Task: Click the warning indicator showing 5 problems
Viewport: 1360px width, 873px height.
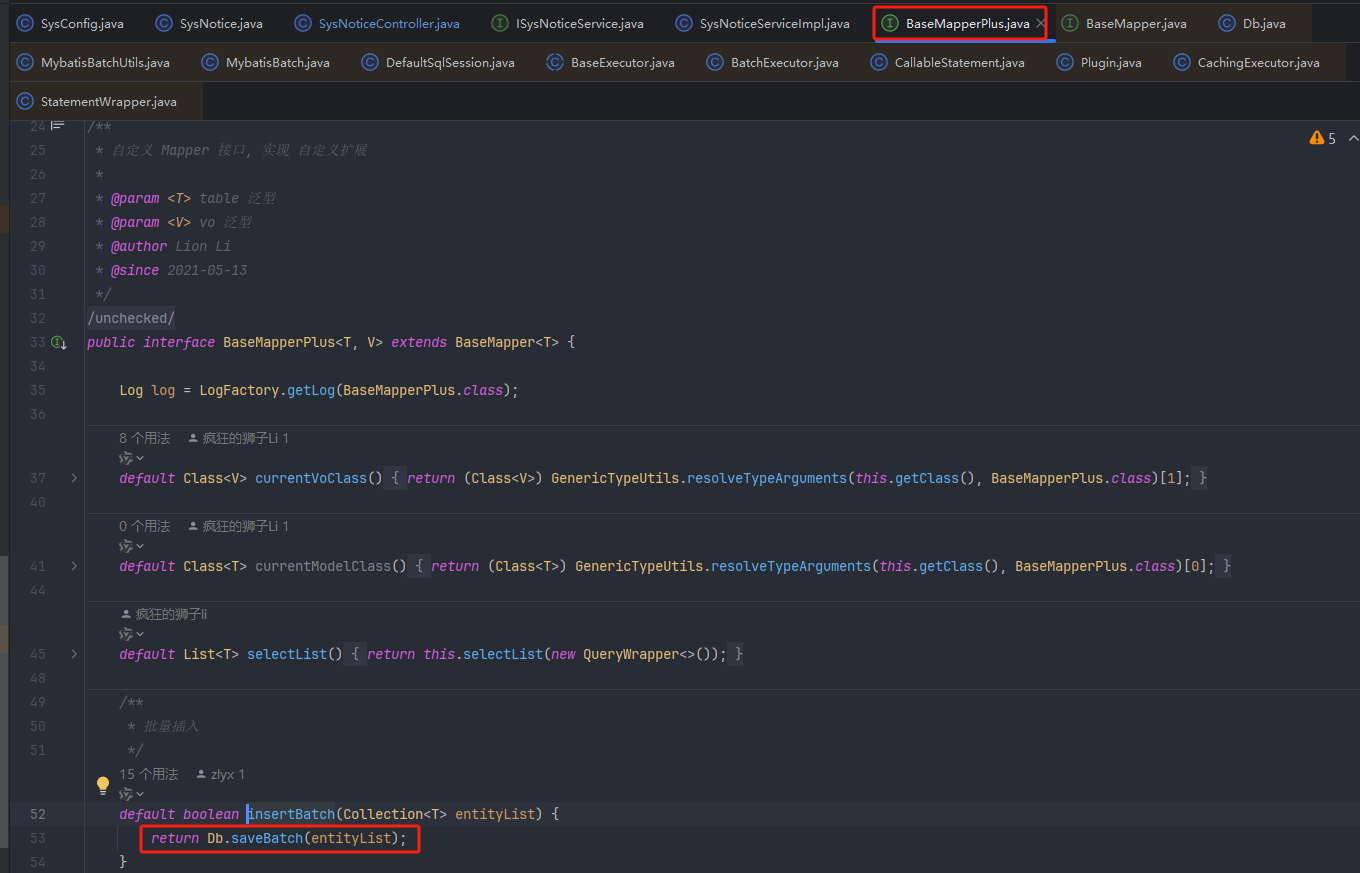Action: (x=1322, y=139)
